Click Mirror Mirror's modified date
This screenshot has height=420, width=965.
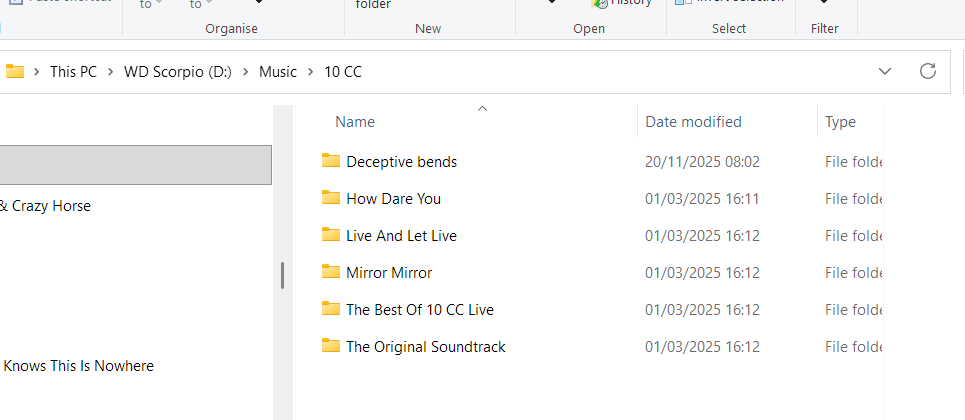(702, 273)
